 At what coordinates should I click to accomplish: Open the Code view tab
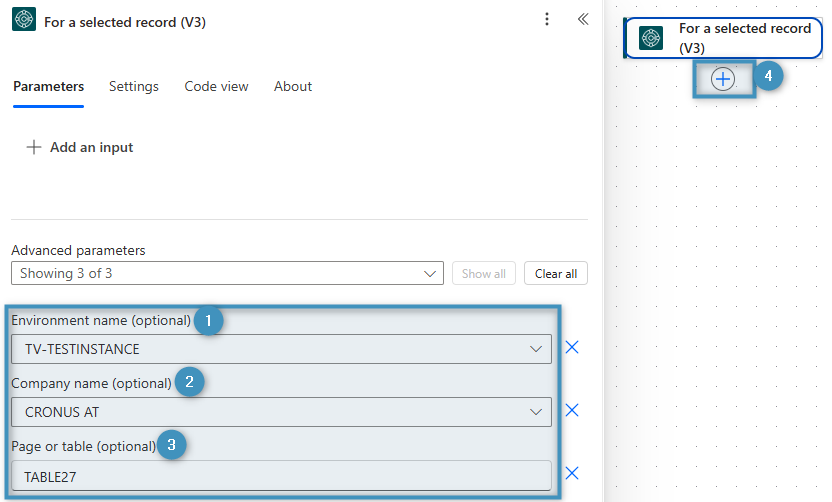216,86
